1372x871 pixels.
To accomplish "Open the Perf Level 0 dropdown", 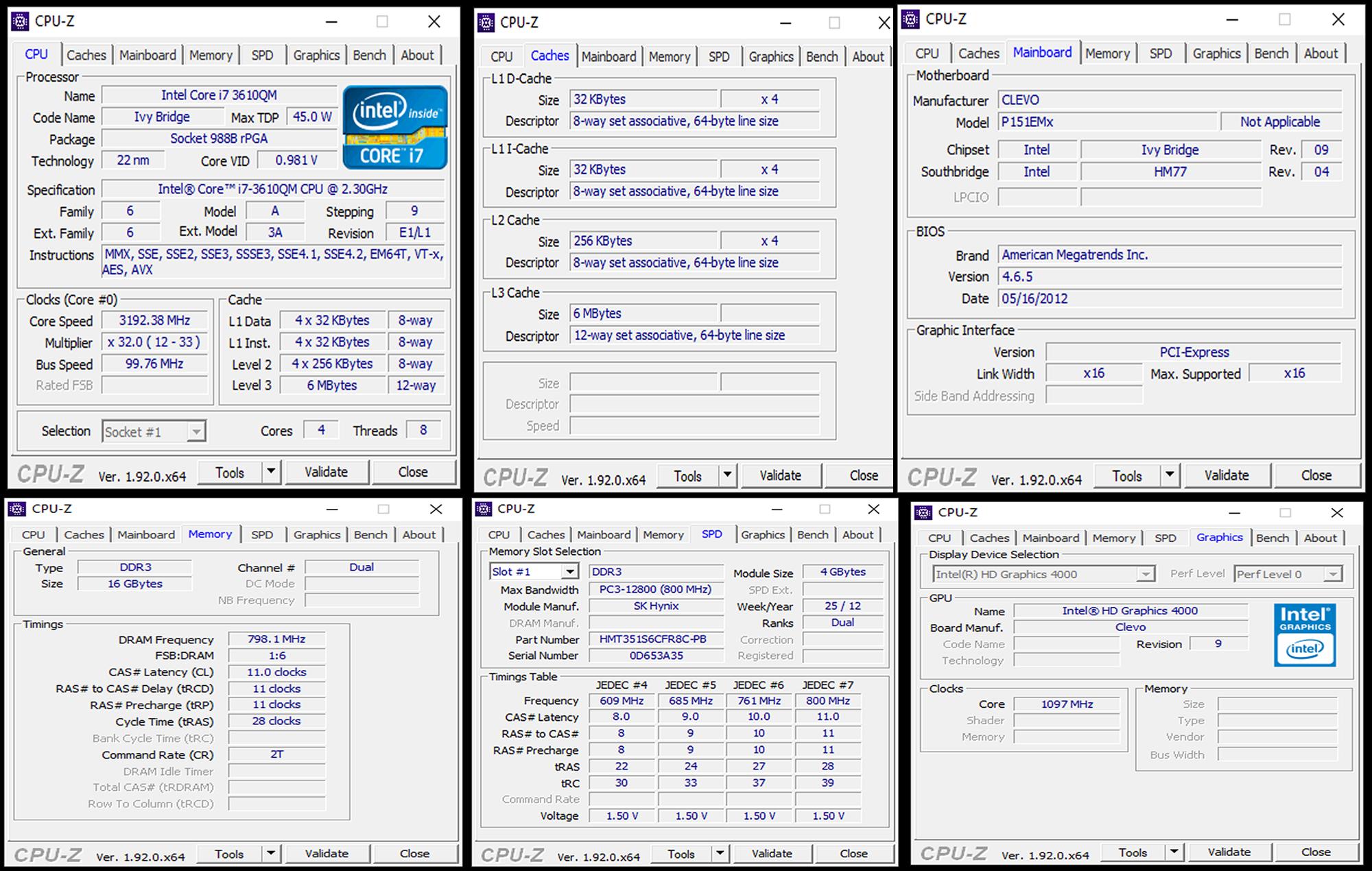I will [1332, 574].
